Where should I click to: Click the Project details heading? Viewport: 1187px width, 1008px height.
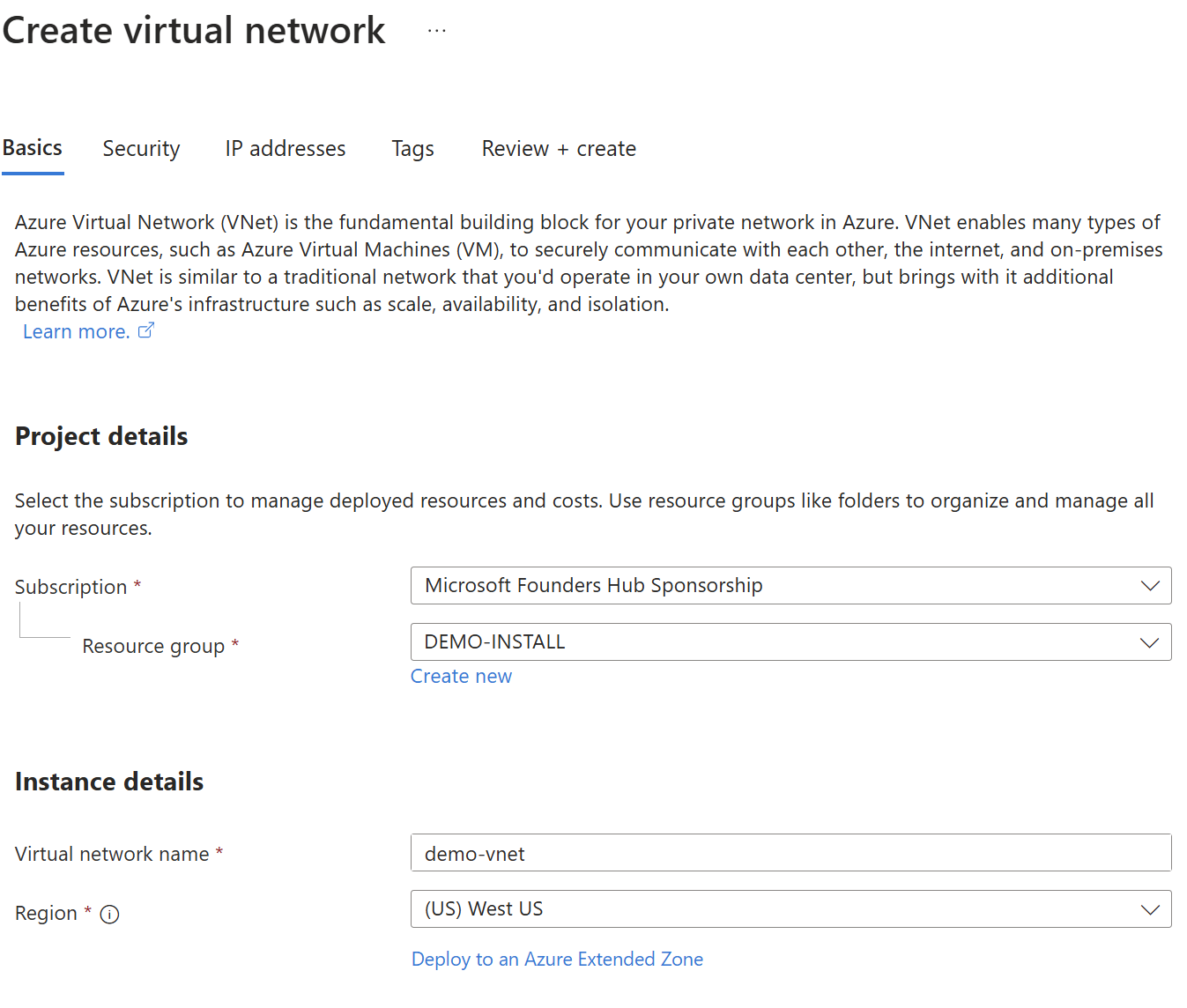point(101,436)
